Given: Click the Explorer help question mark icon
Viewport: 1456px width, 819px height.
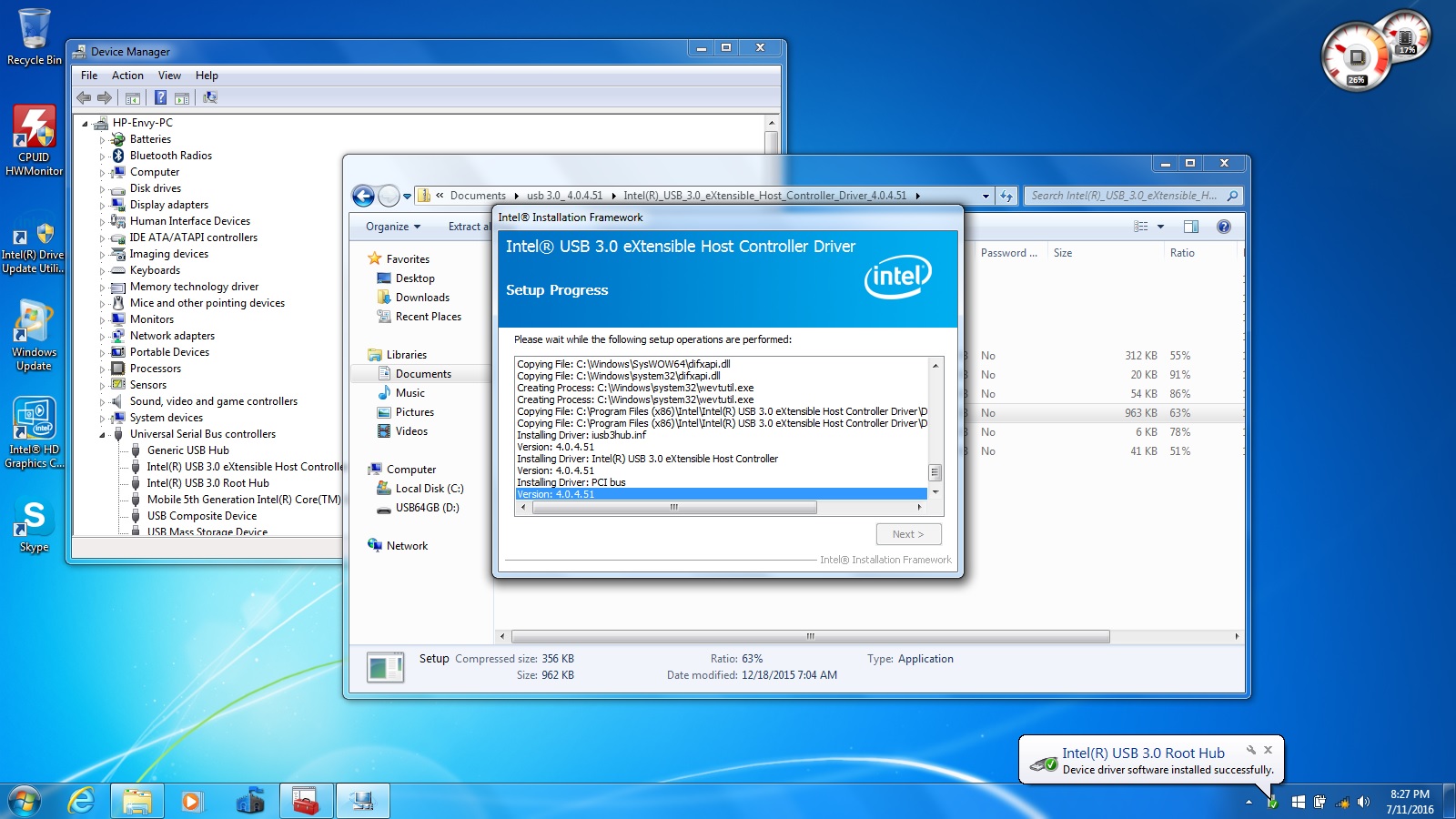Looking at the screenshot, I should [x=1224, y=227].
